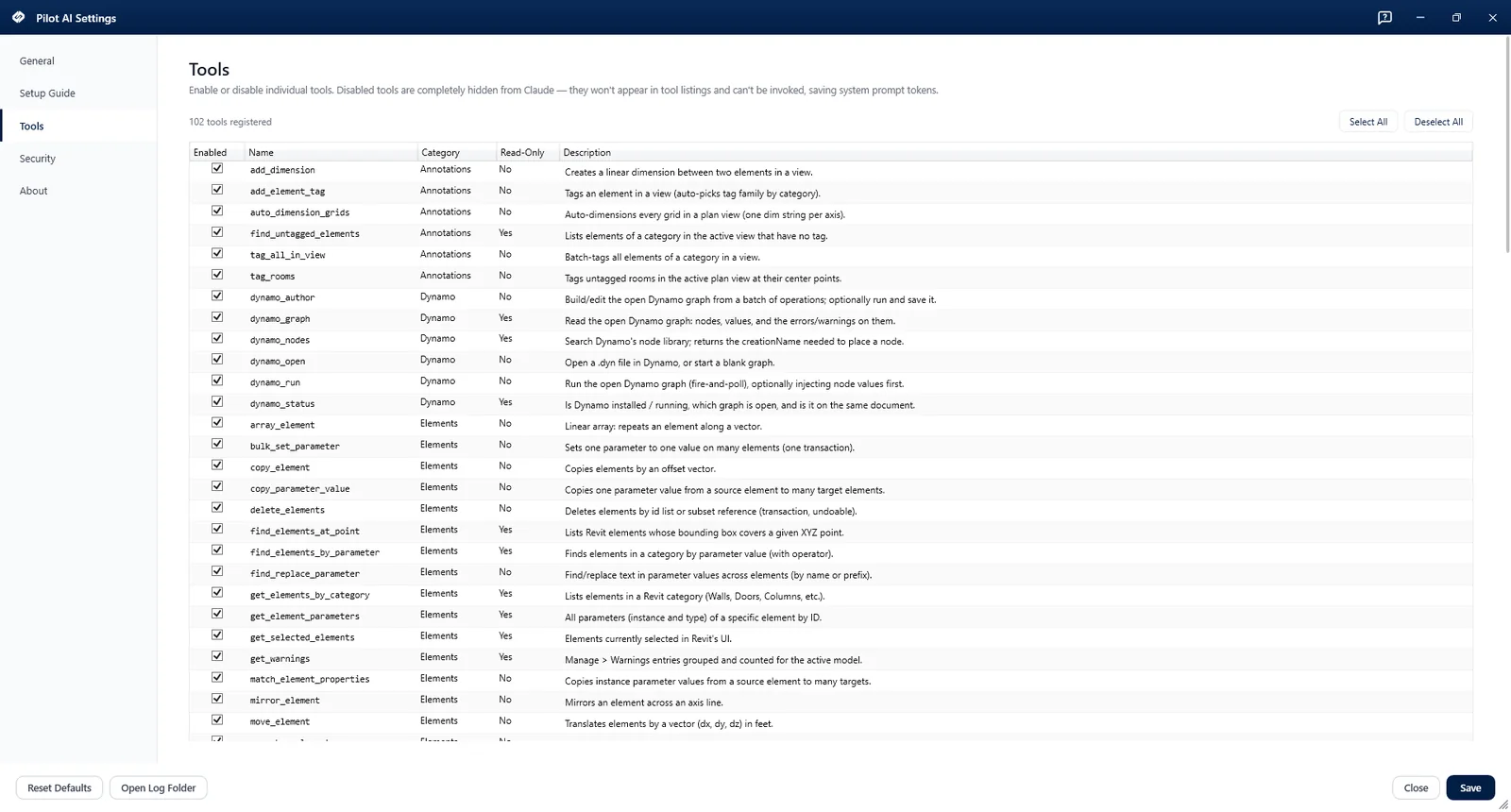Uncheck the dynamo_author tool
This screenshot has width=1511, height=812.
(x=217, y=296)
